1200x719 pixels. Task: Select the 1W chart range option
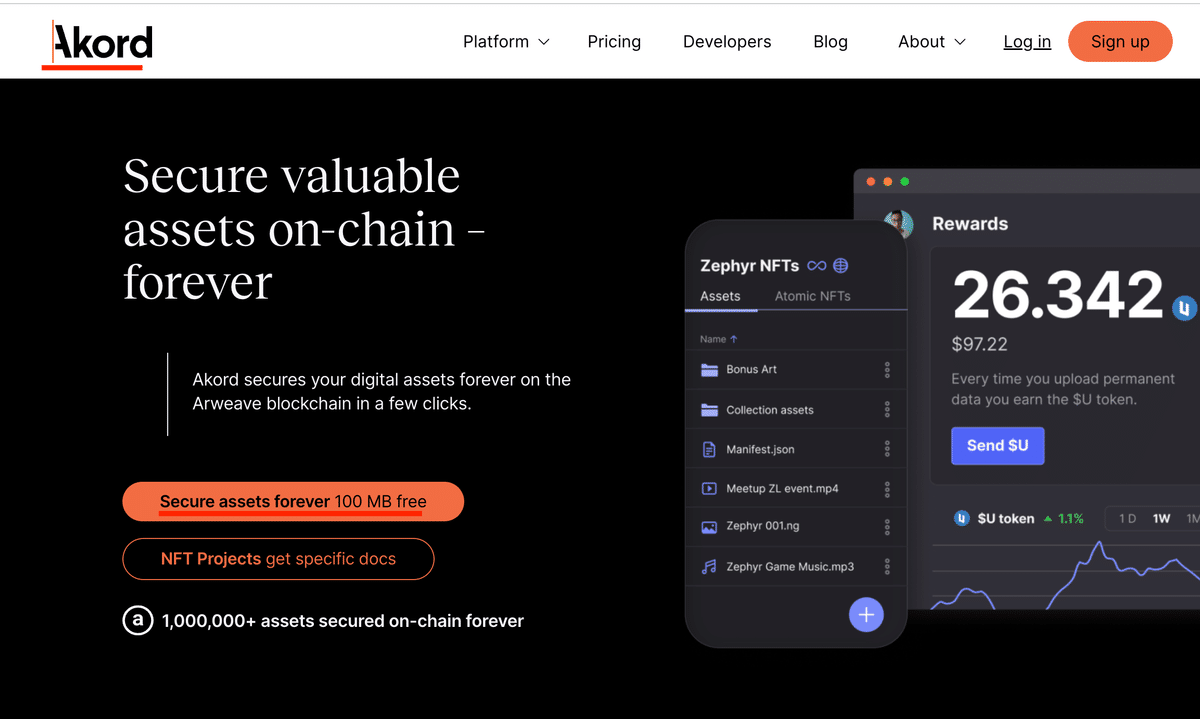point(1161,519)
